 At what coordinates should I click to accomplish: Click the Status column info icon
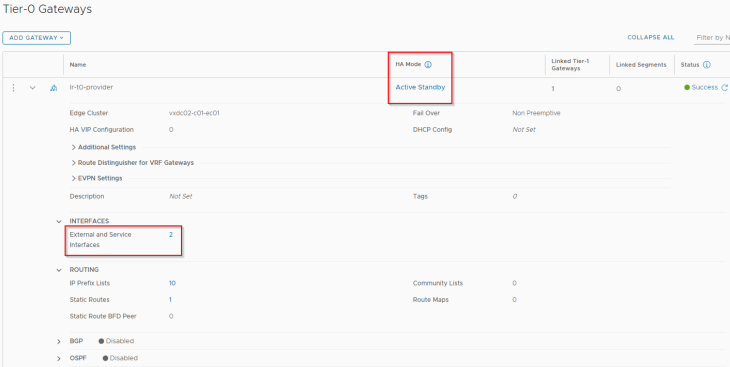click(707, 65)
